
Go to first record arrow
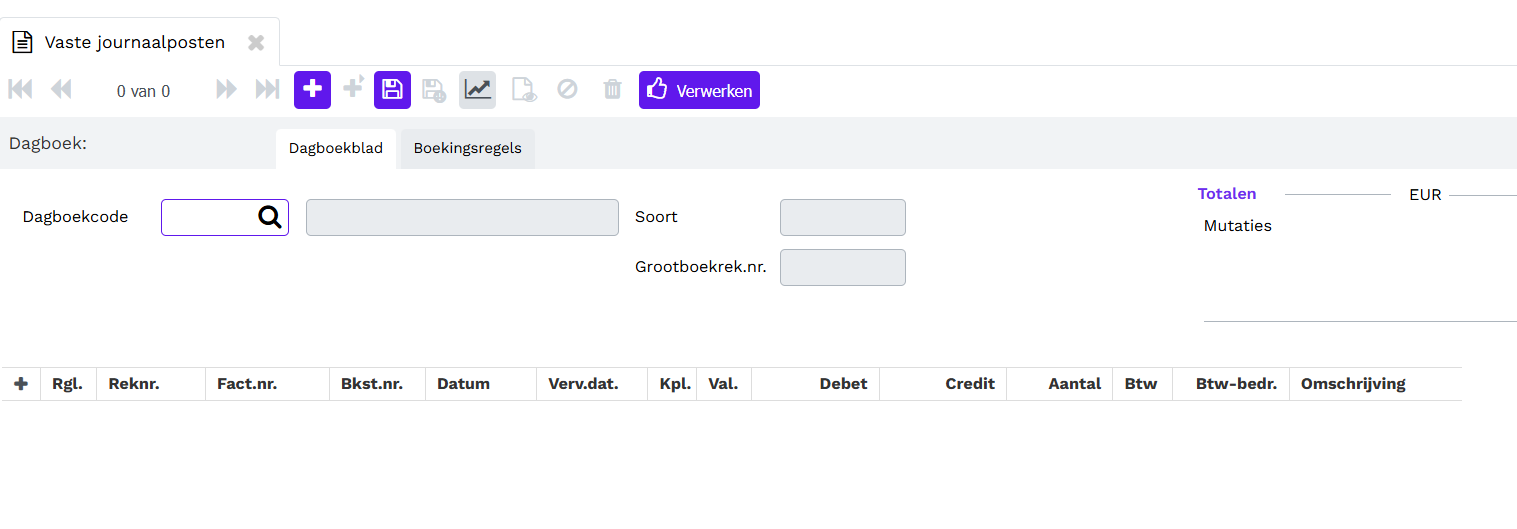[20, 90]
